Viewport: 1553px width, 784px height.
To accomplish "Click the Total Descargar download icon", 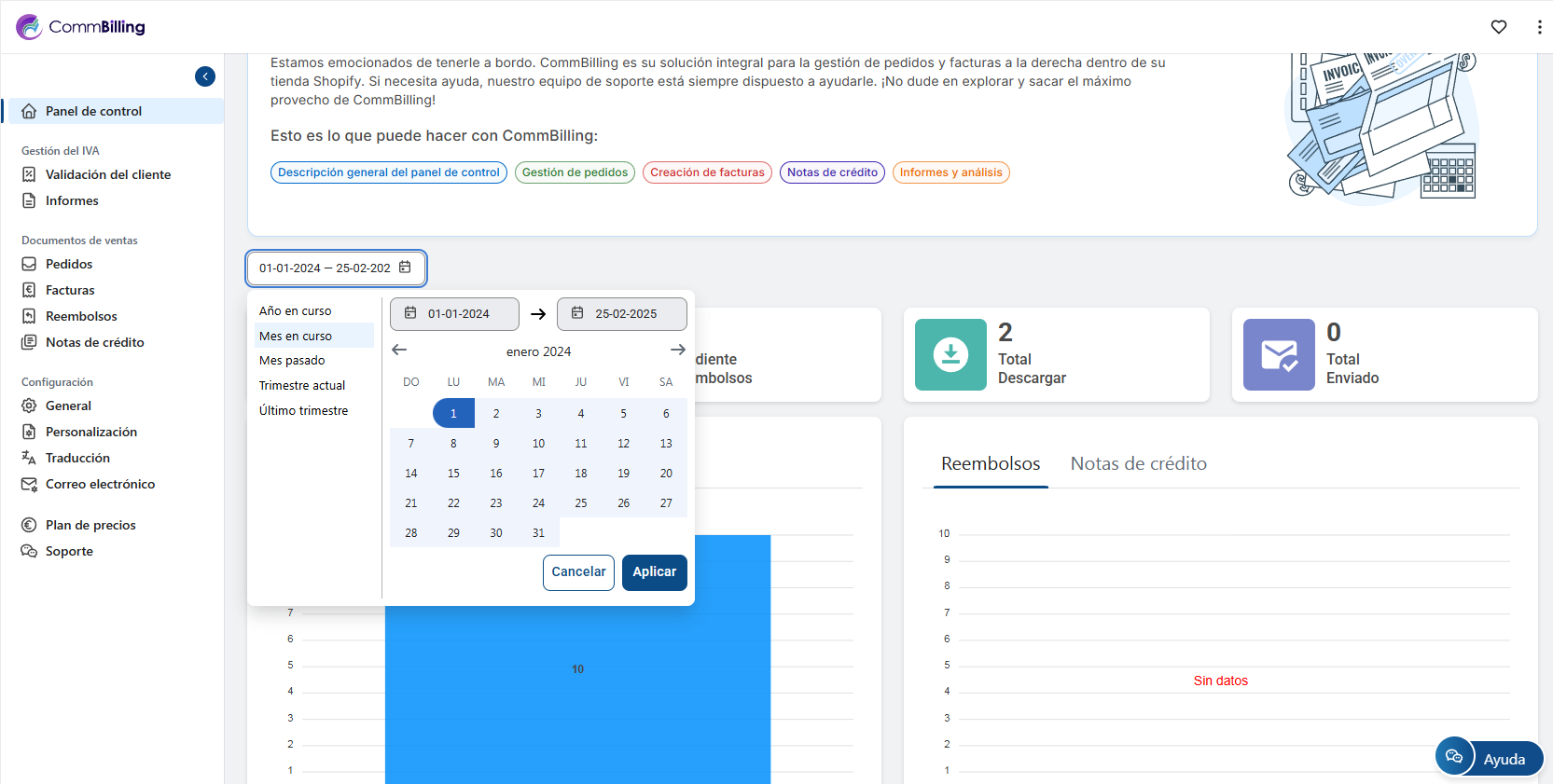I will [x=950, y=355].
